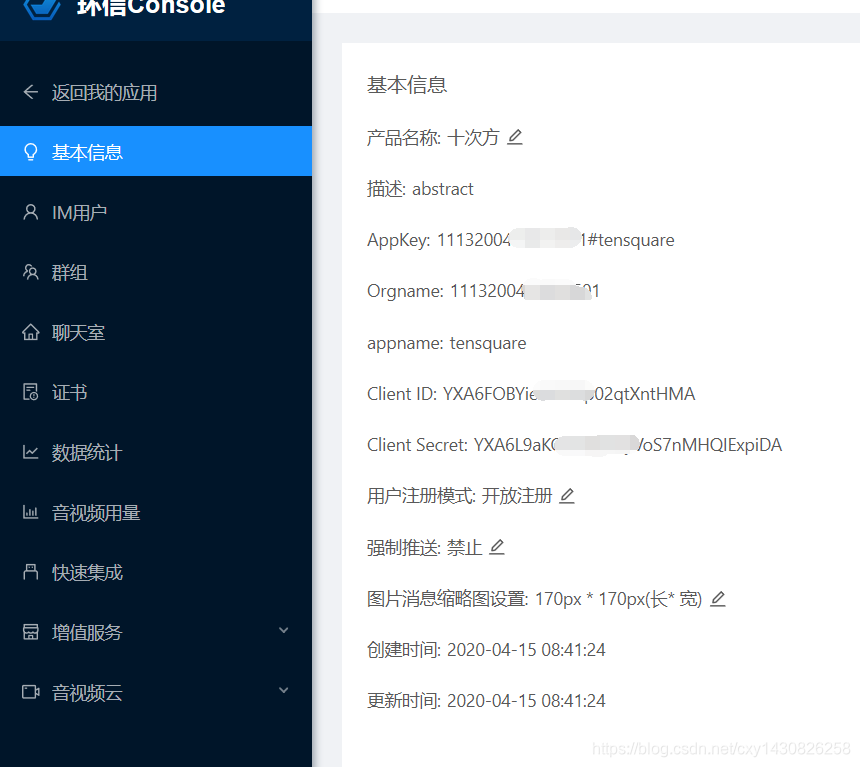Expand the 音视频云 submenu chevron
Viewport: 860px width, 767px height.
point(284,690)
